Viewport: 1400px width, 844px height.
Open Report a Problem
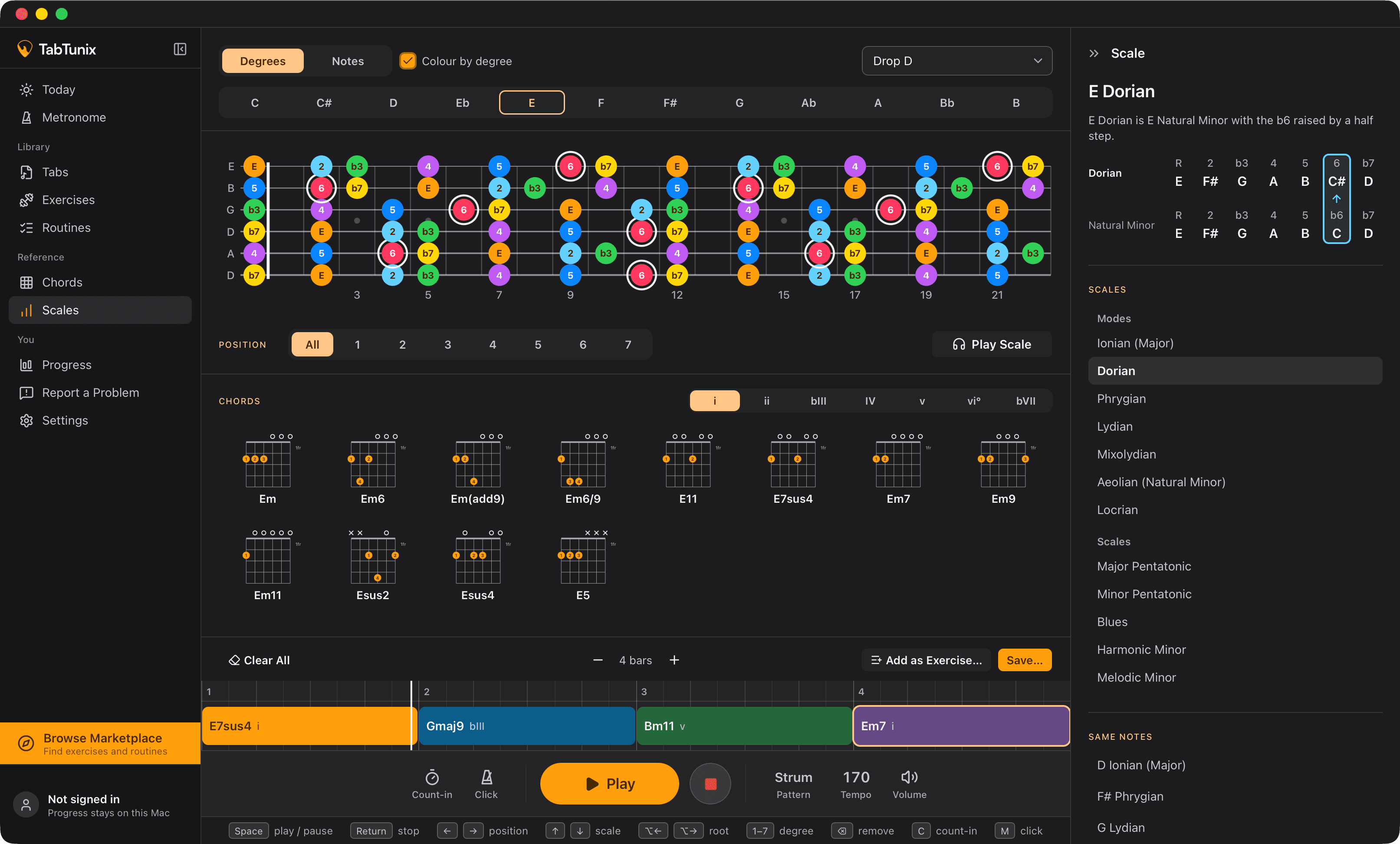pyautogui.click(x=100, y=392)
